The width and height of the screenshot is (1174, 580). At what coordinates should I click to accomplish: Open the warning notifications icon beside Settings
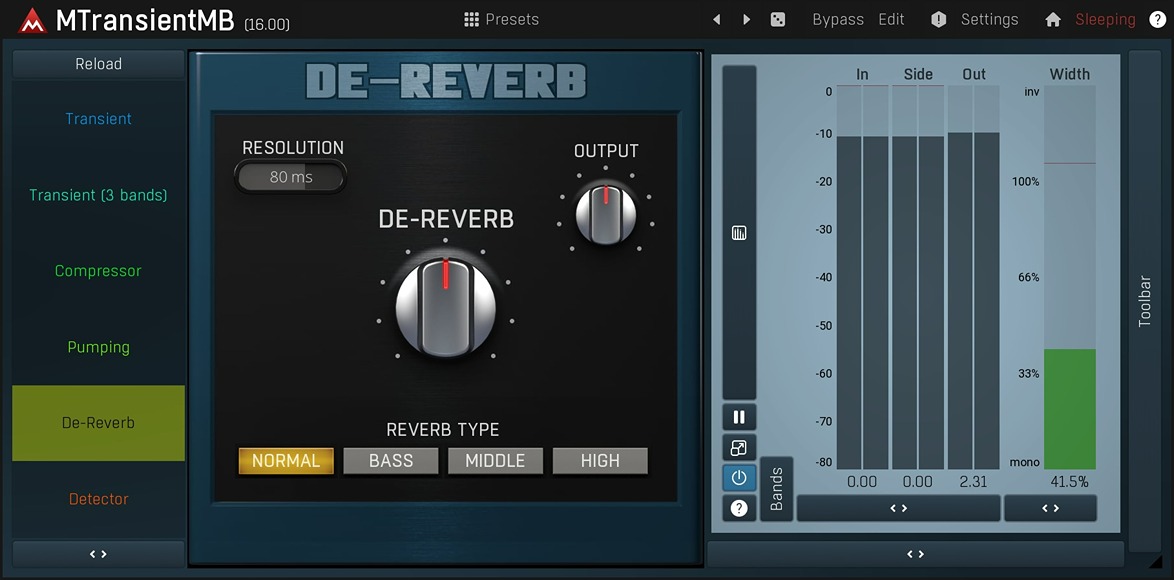pos(938,19)
